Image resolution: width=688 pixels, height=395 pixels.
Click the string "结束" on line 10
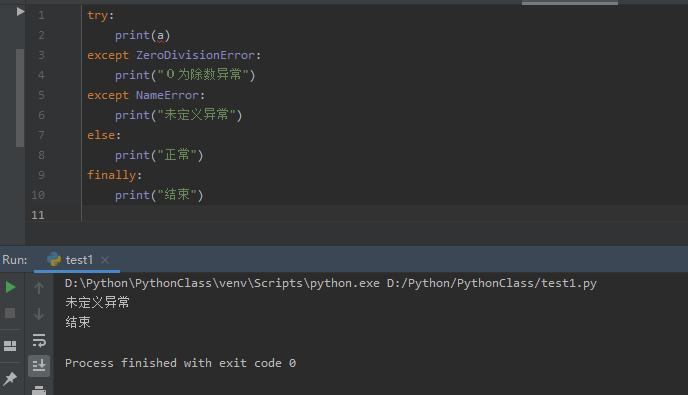pyautogui.click(x=177, y=195)
